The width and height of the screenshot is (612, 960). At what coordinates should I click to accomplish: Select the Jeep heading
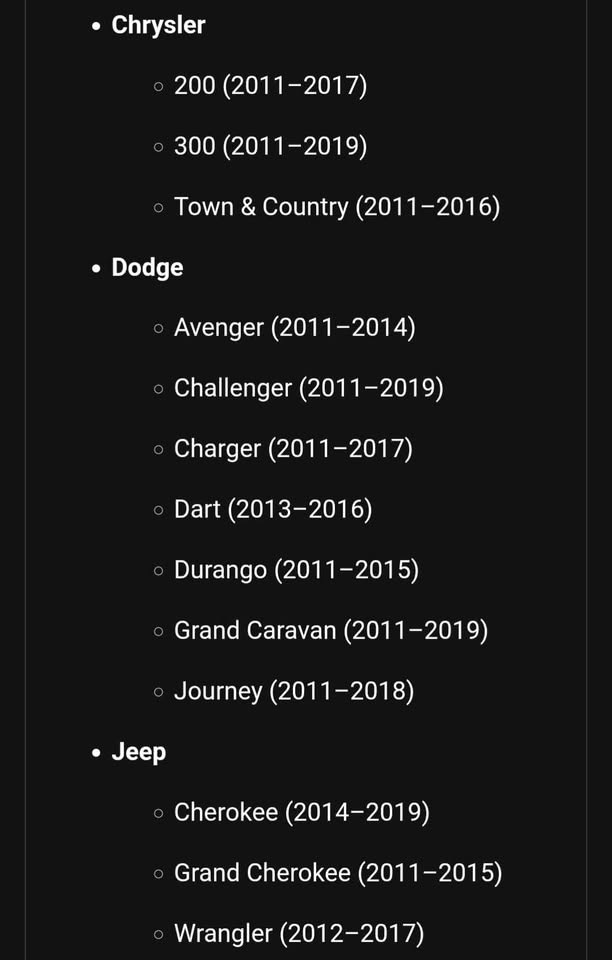(x=138, y=752)
